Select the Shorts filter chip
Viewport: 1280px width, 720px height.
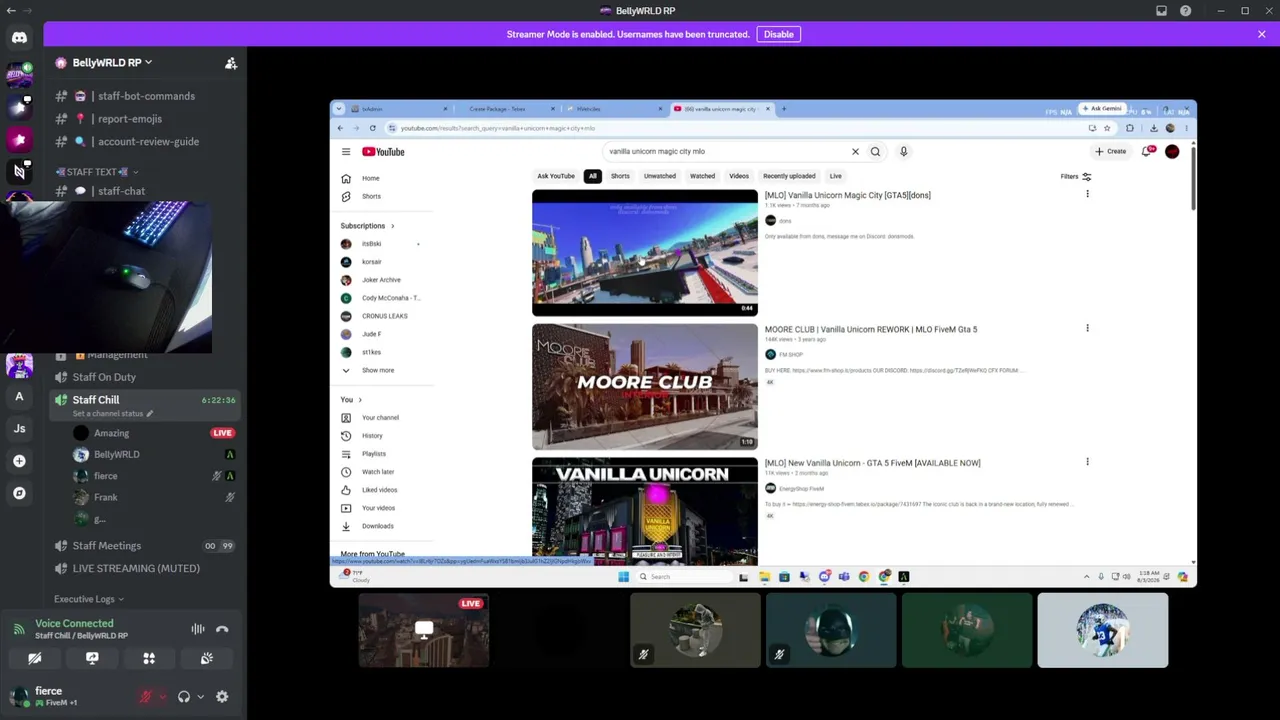click(620, 176)
